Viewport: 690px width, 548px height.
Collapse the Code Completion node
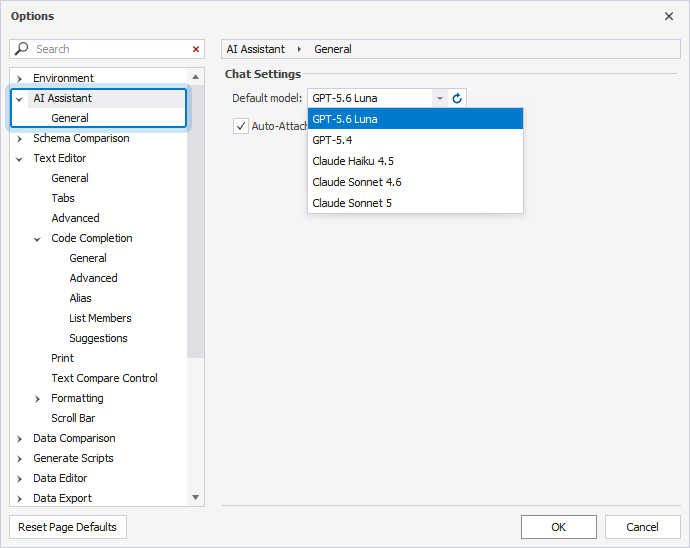click(37, 239)
